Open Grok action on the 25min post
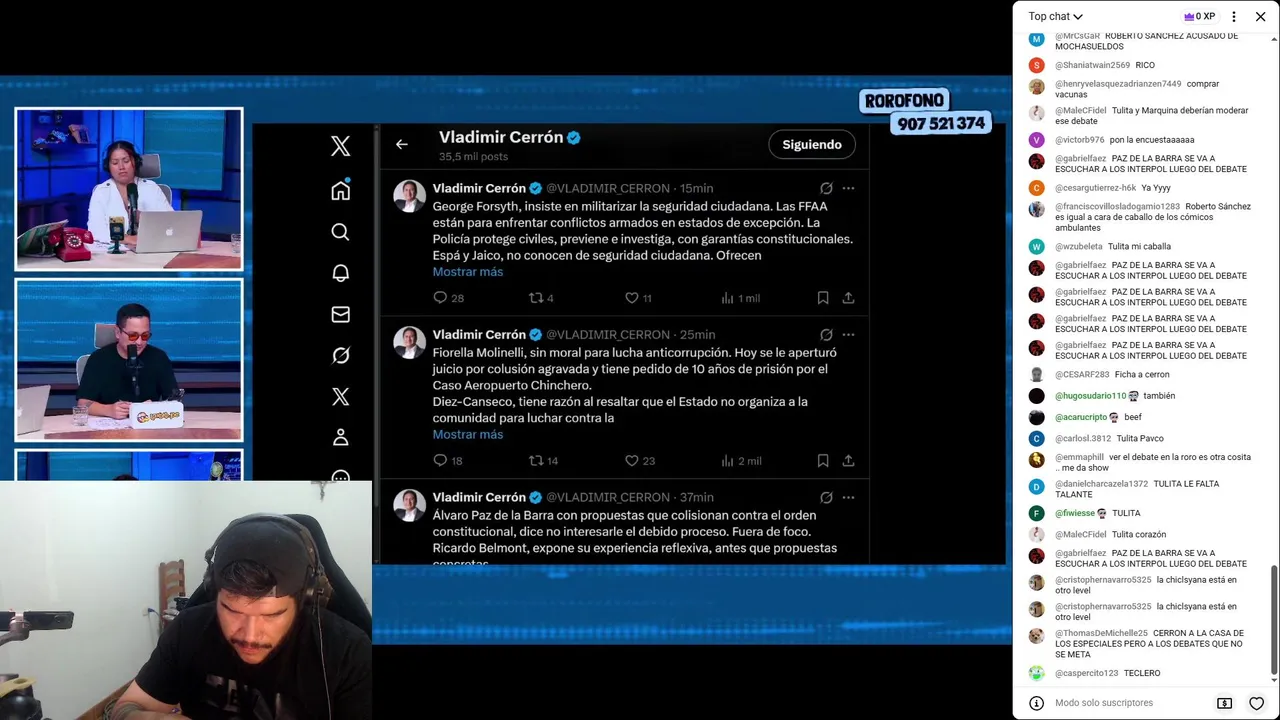The width and height of the screenshot is (1280, 720). point(826,335)
